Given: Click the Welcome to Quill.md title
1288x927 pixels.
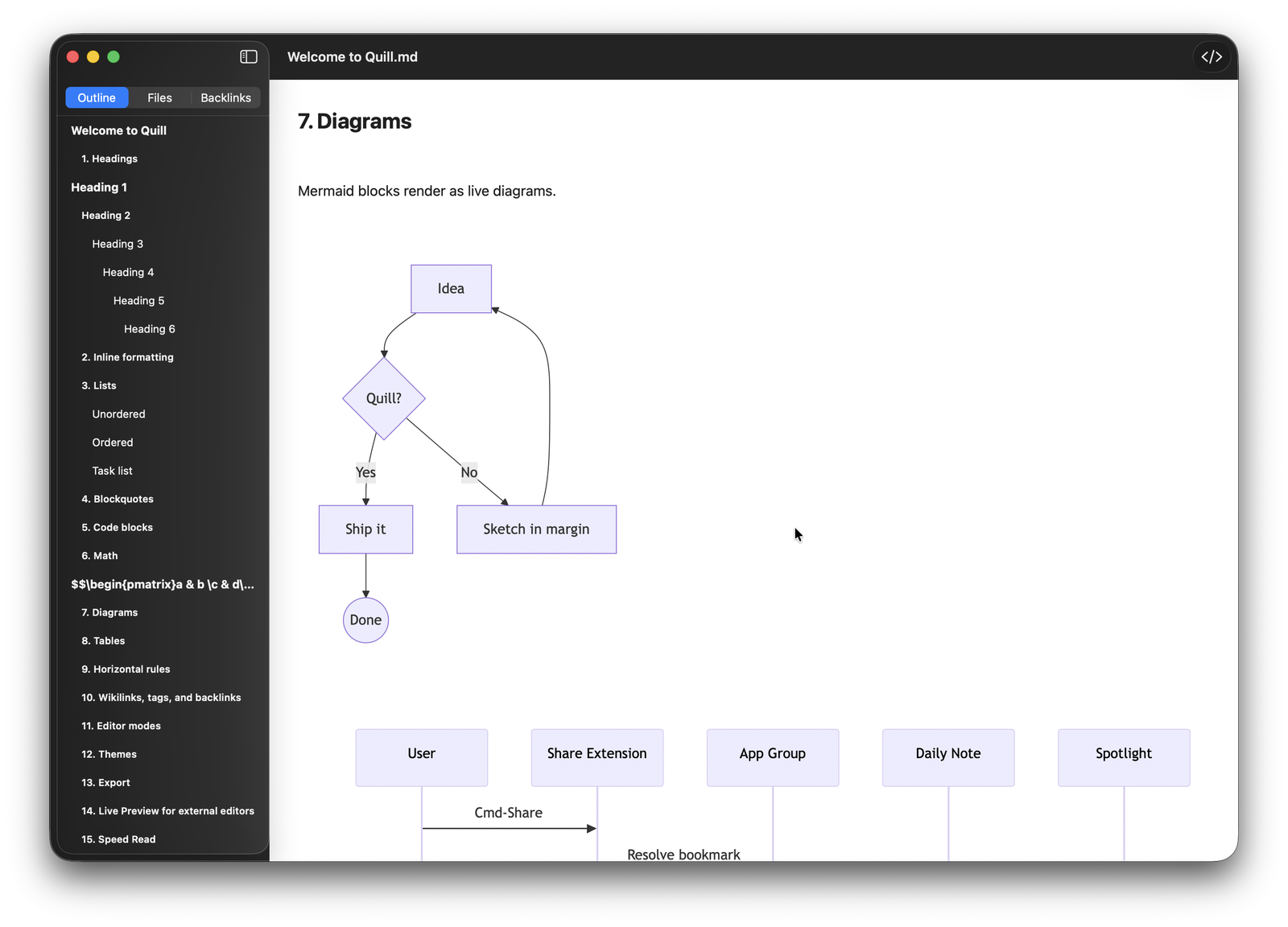Looking at the screenshot, I should coord(353,56).
